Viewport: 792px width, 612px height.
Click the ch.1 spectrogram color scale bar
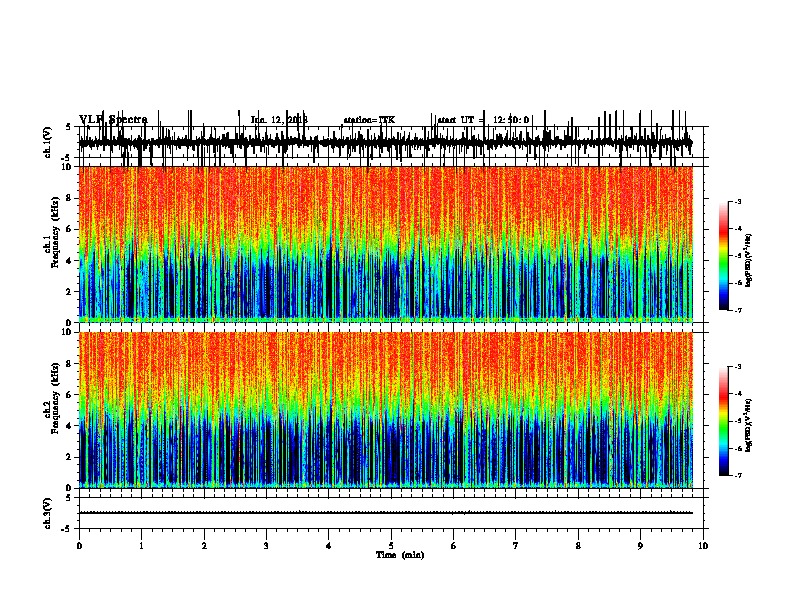pyautogui.click(x=724, y=256)
